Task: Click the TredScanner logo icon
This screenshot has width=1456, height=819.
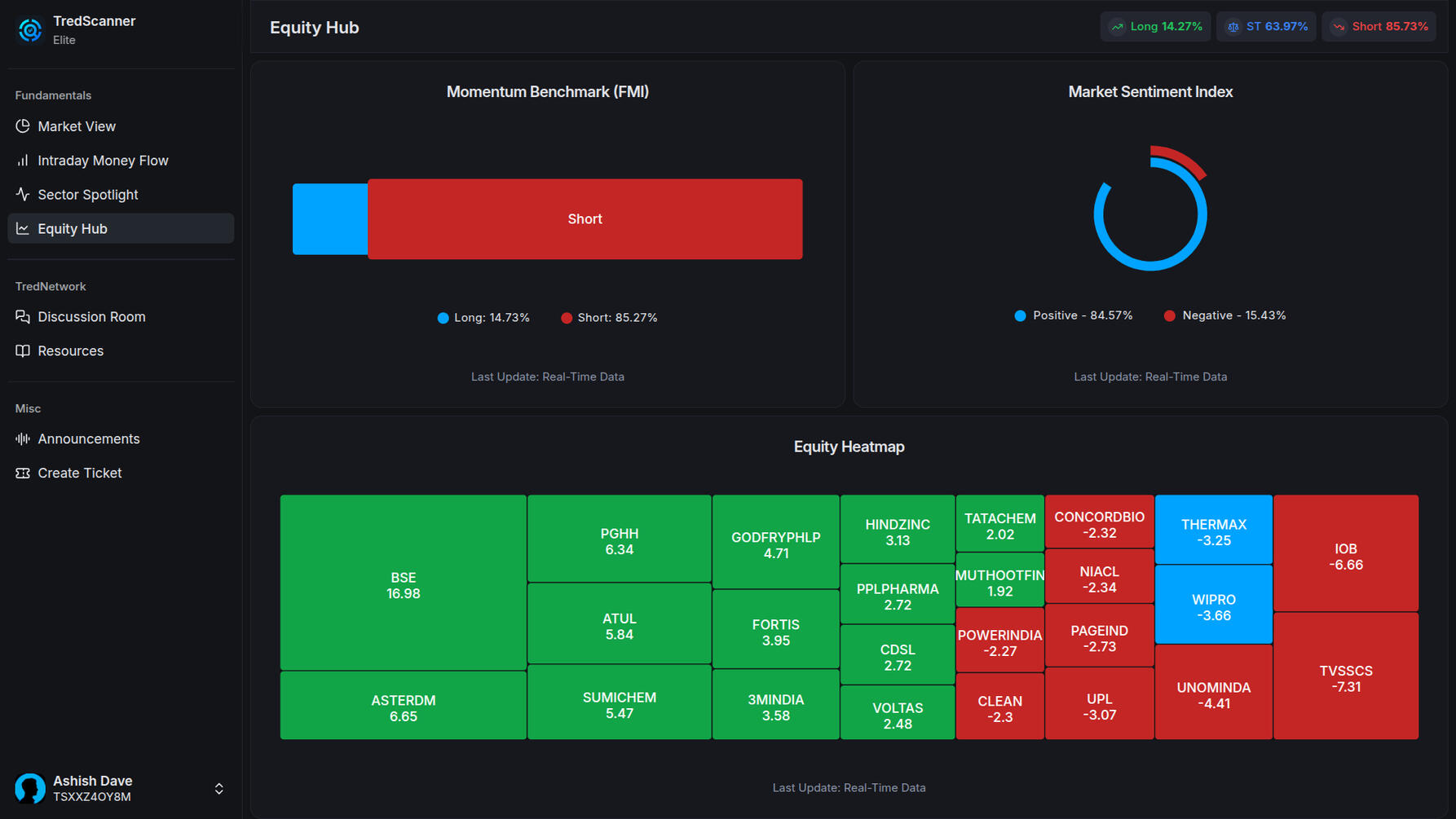Action: [x=30, y=30]
